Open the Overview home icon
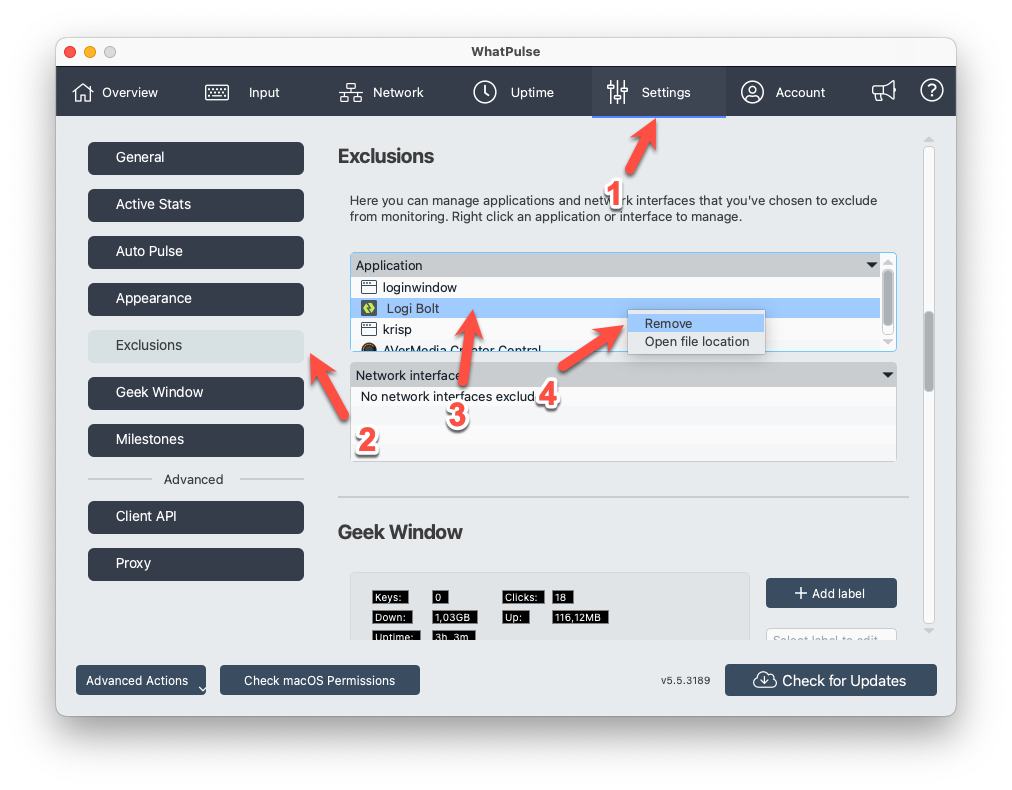The width and height of the screenshot is (1012, 790). (83, 92)
